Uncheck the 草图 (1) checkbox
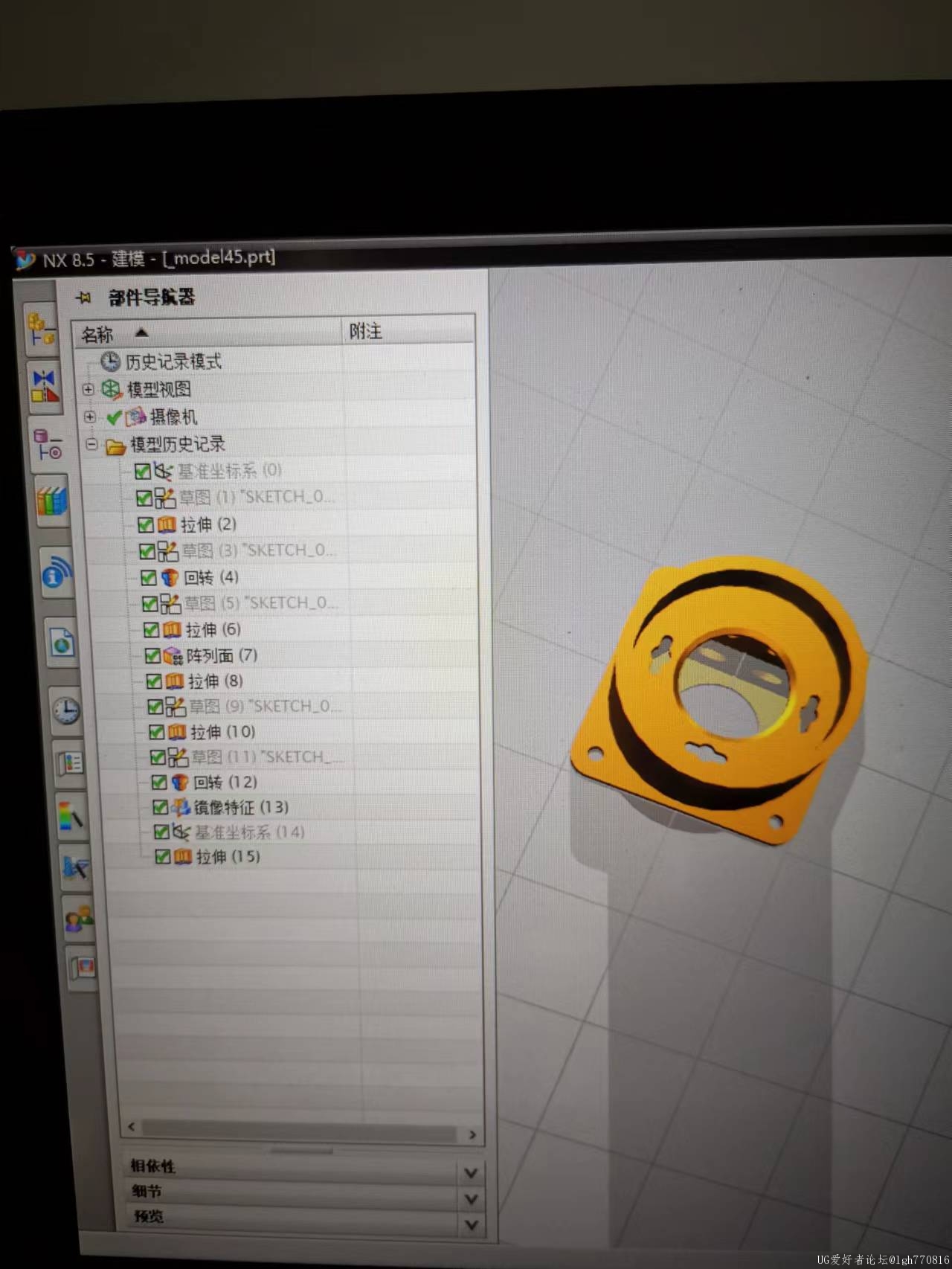 [144, 498]
